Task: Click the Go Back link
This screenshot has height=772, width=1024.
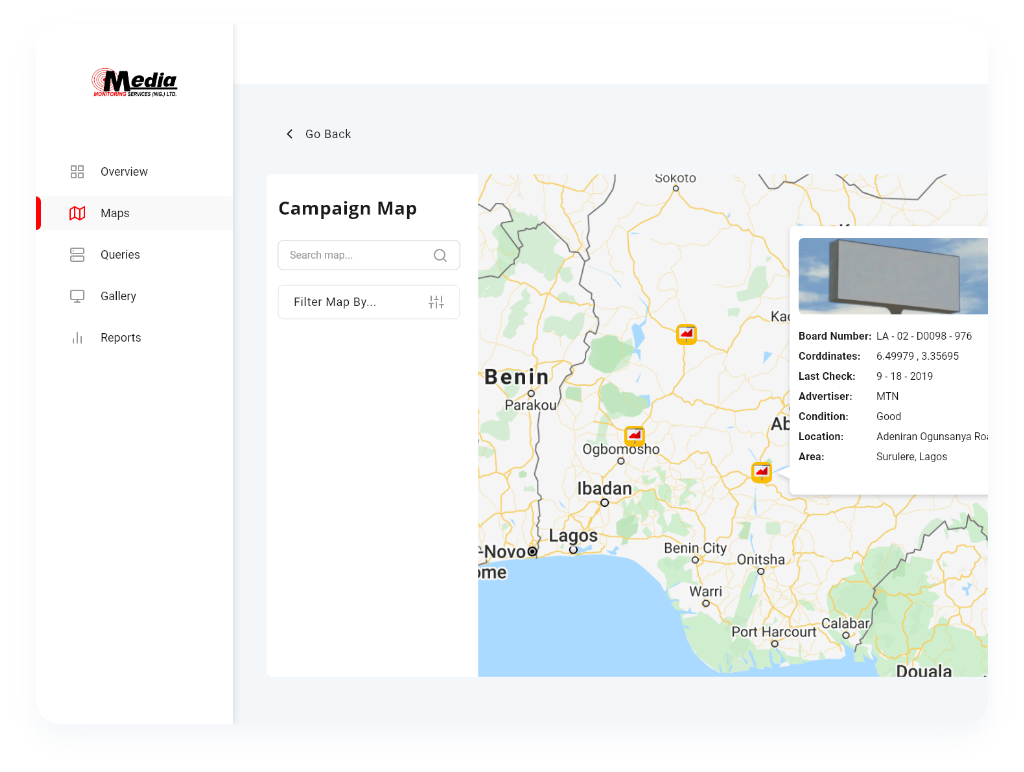Action: click(x=328, y=134)
